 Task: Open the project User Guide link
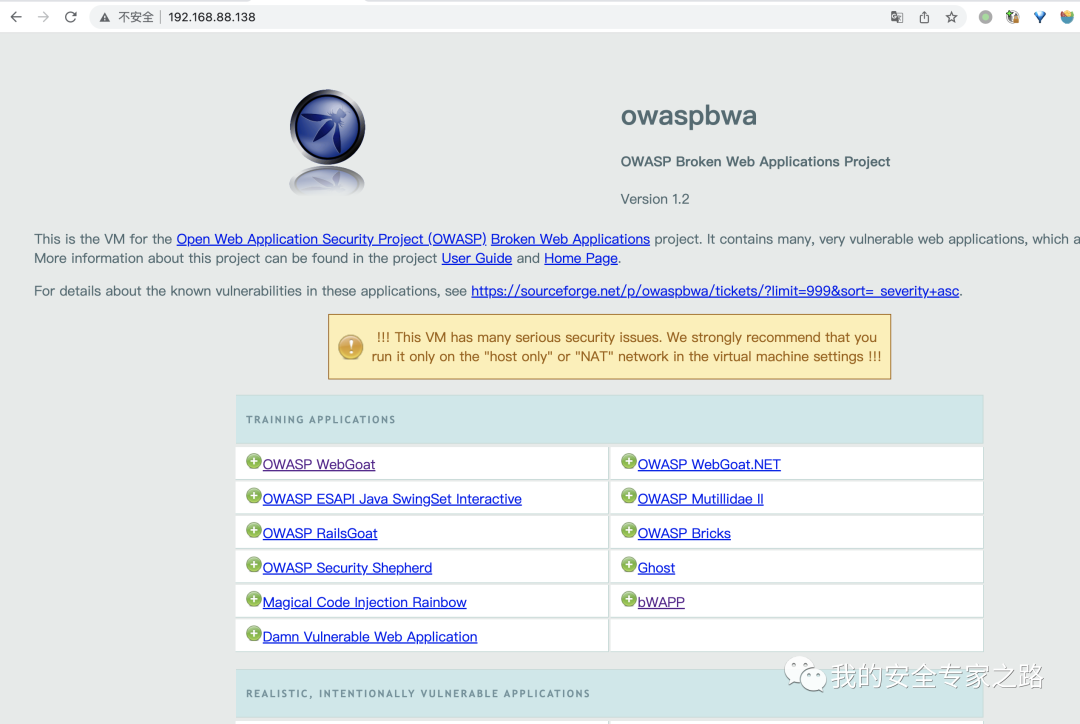pyautogui.click(x=477, y=258)
